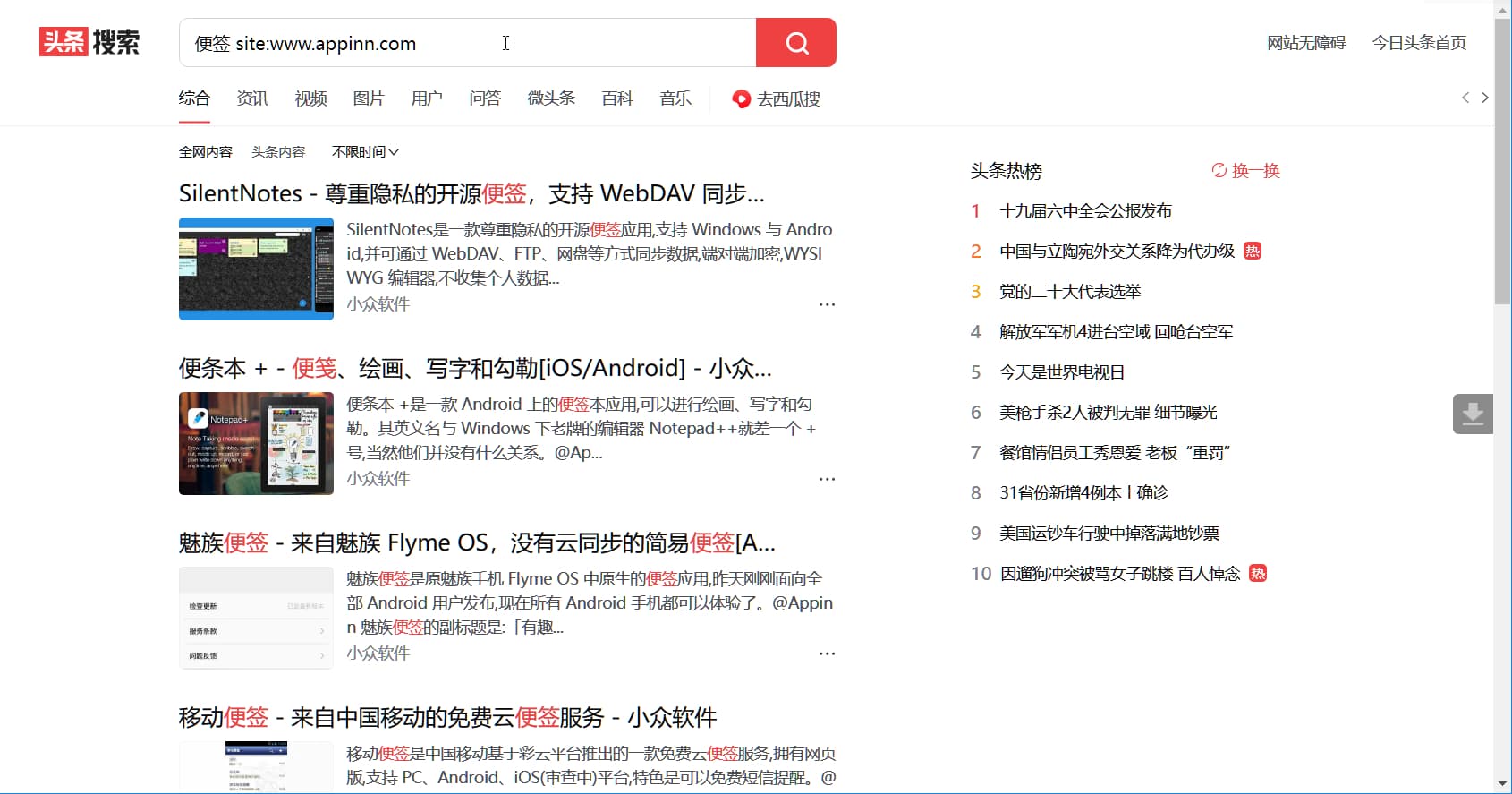Switch to the 视频 tab

[310, 98]
